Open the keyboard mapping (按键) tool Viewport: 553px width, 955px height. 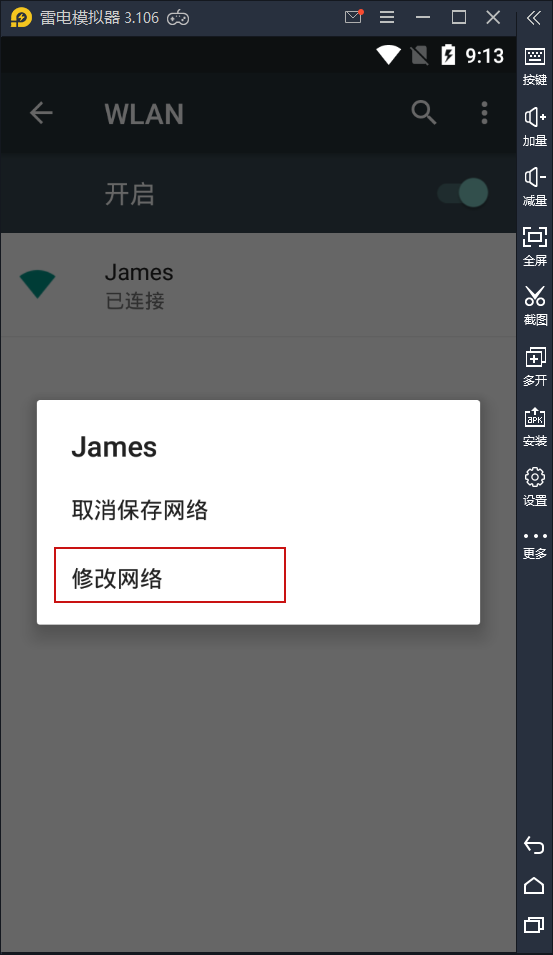click(535, 66)
